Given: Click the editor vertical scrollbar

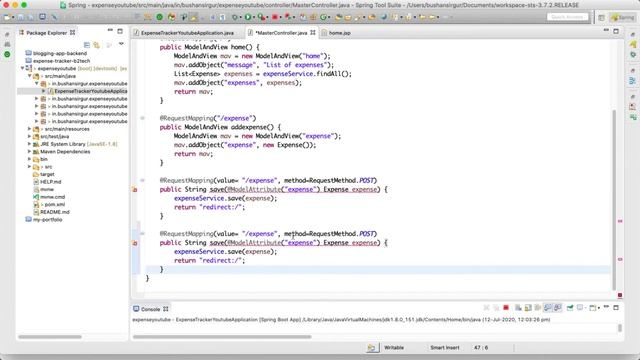Looking at the screenshot, I should [614, 200].
